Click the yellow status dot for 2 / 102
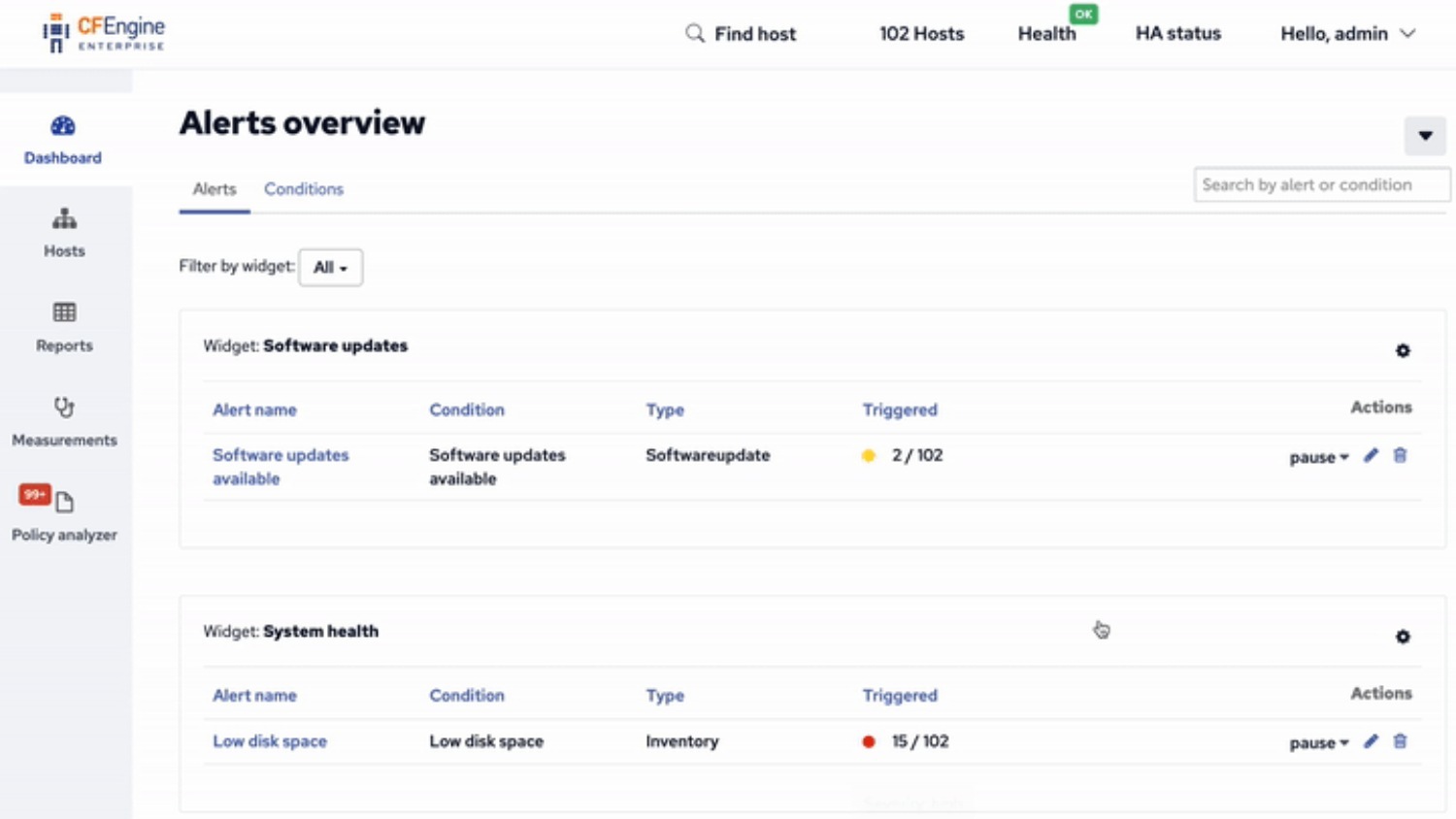 click(x=869, y=455)
